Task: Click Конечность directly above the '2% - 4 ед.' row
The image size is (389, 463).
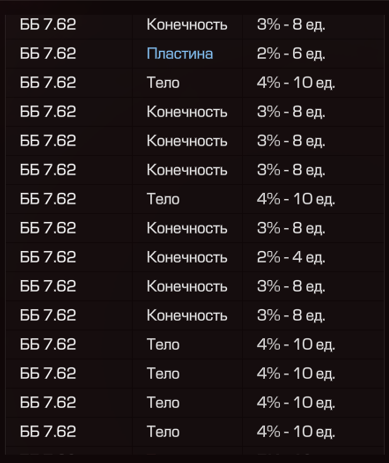Action: click(x=187, y=228)
